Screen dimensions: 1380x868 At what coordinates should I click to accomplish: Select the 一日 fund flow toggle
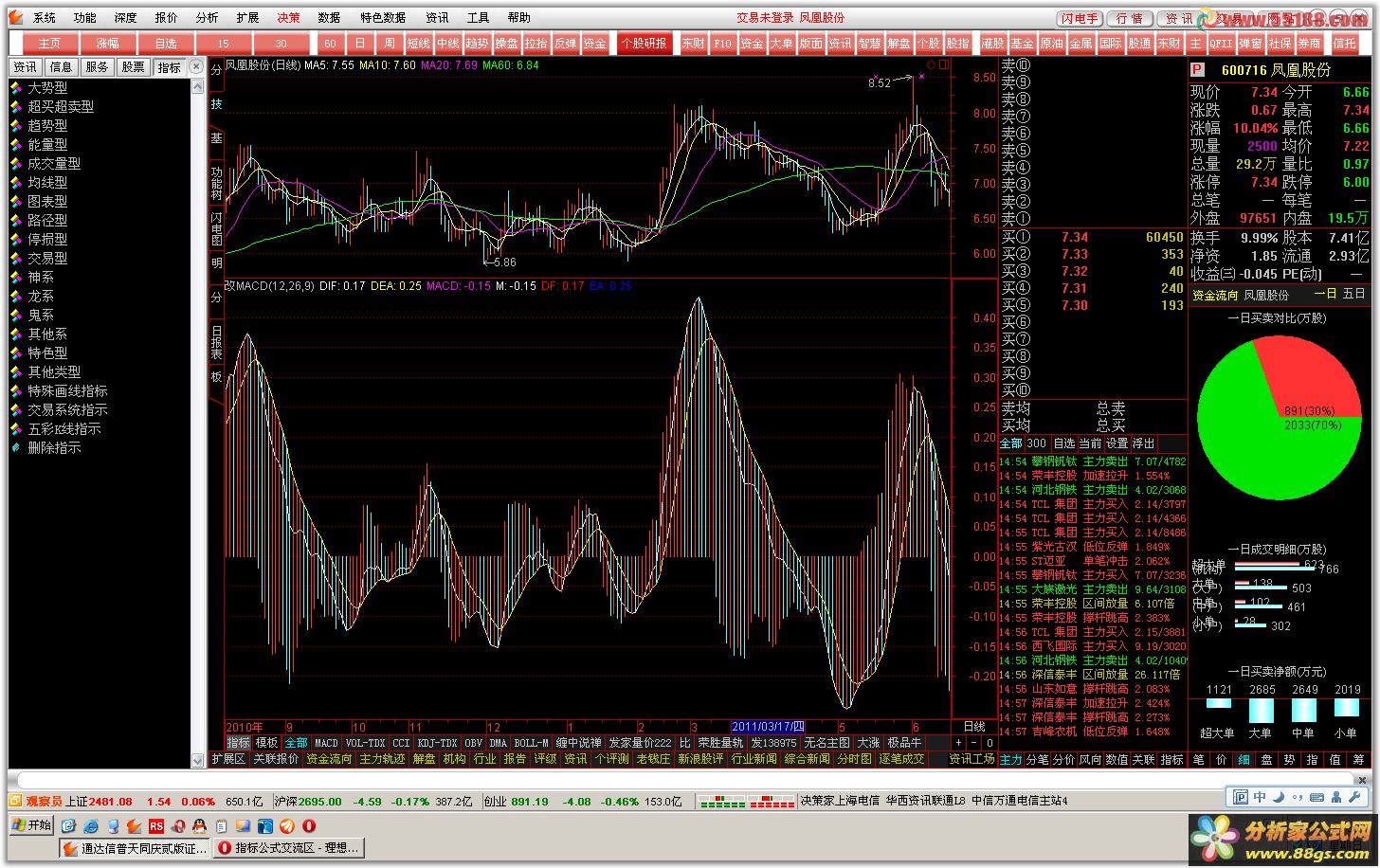[x=1325, y=295]
